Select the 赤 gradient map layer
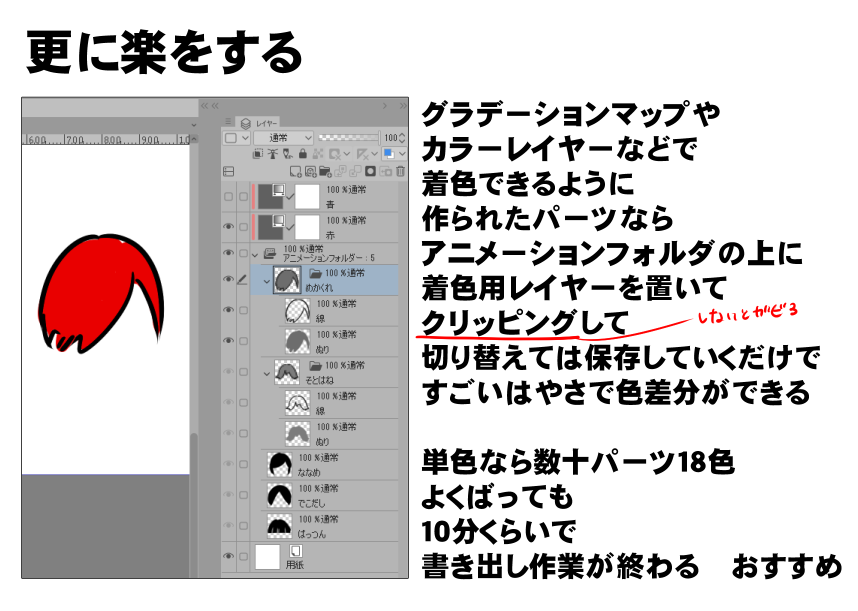 pos(326,227)
